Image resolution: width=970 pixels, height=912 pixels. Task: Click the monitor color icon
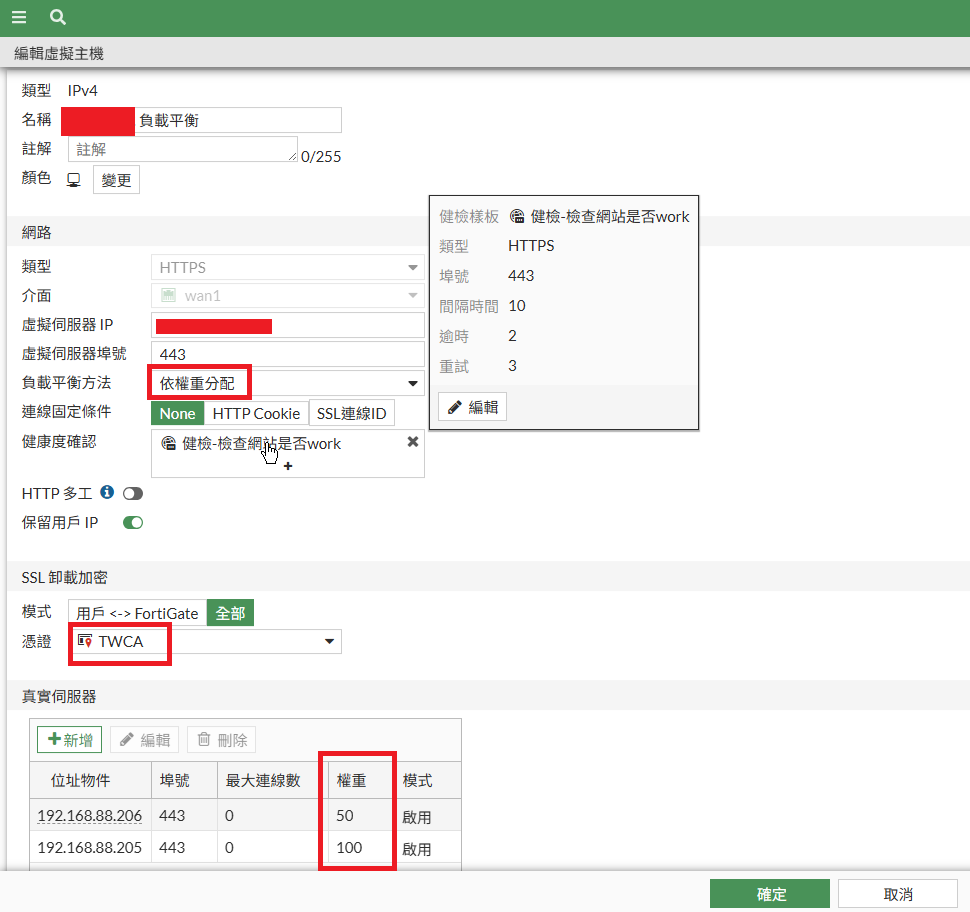(x=74, y=180)
